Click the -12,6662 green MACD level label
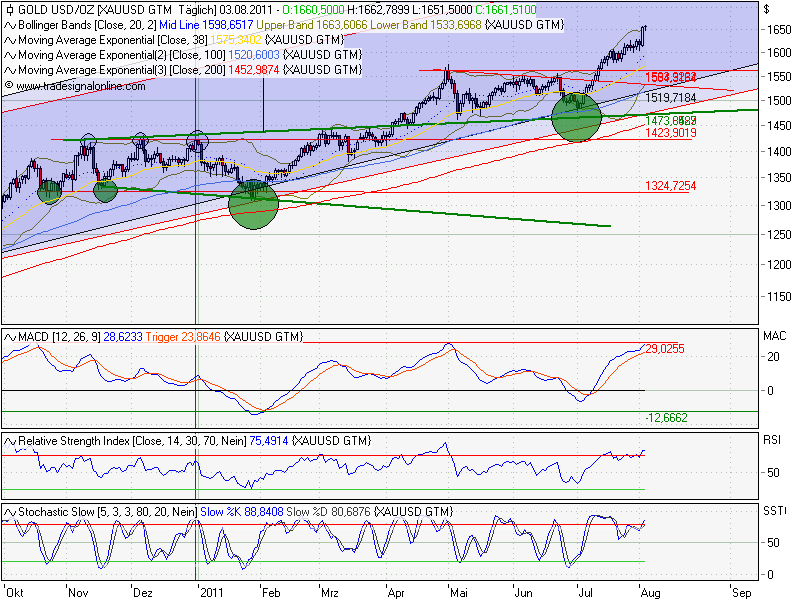 [666, 418]
